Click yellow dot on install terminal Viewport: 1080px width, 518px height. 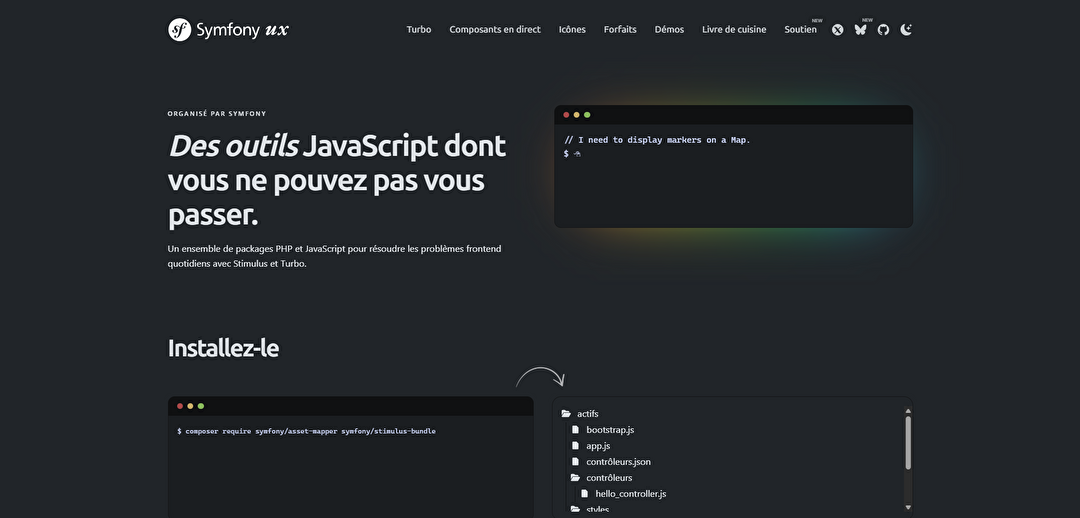(190, 406)
